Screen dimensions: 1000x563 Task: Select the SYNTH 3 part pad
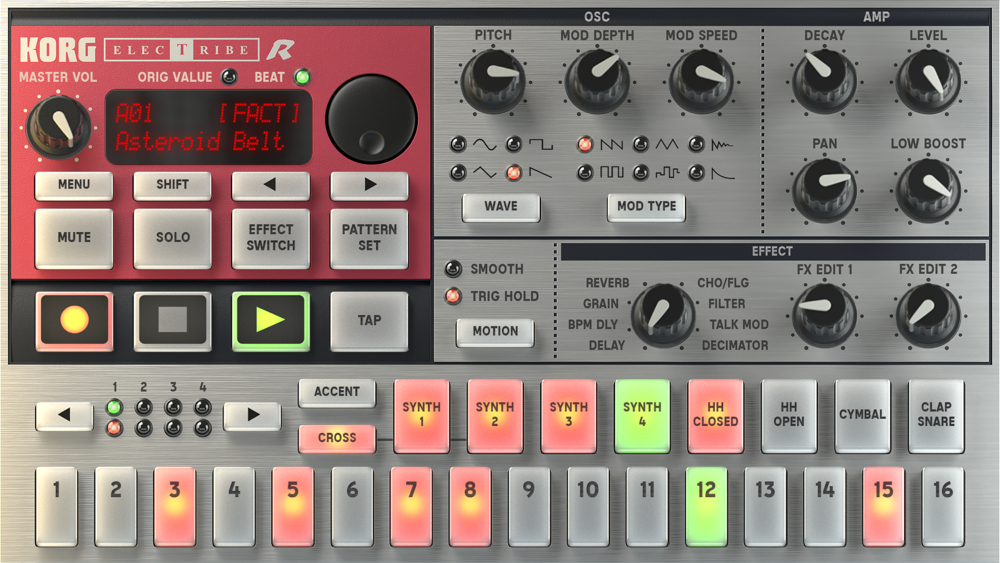pos(568,415)
